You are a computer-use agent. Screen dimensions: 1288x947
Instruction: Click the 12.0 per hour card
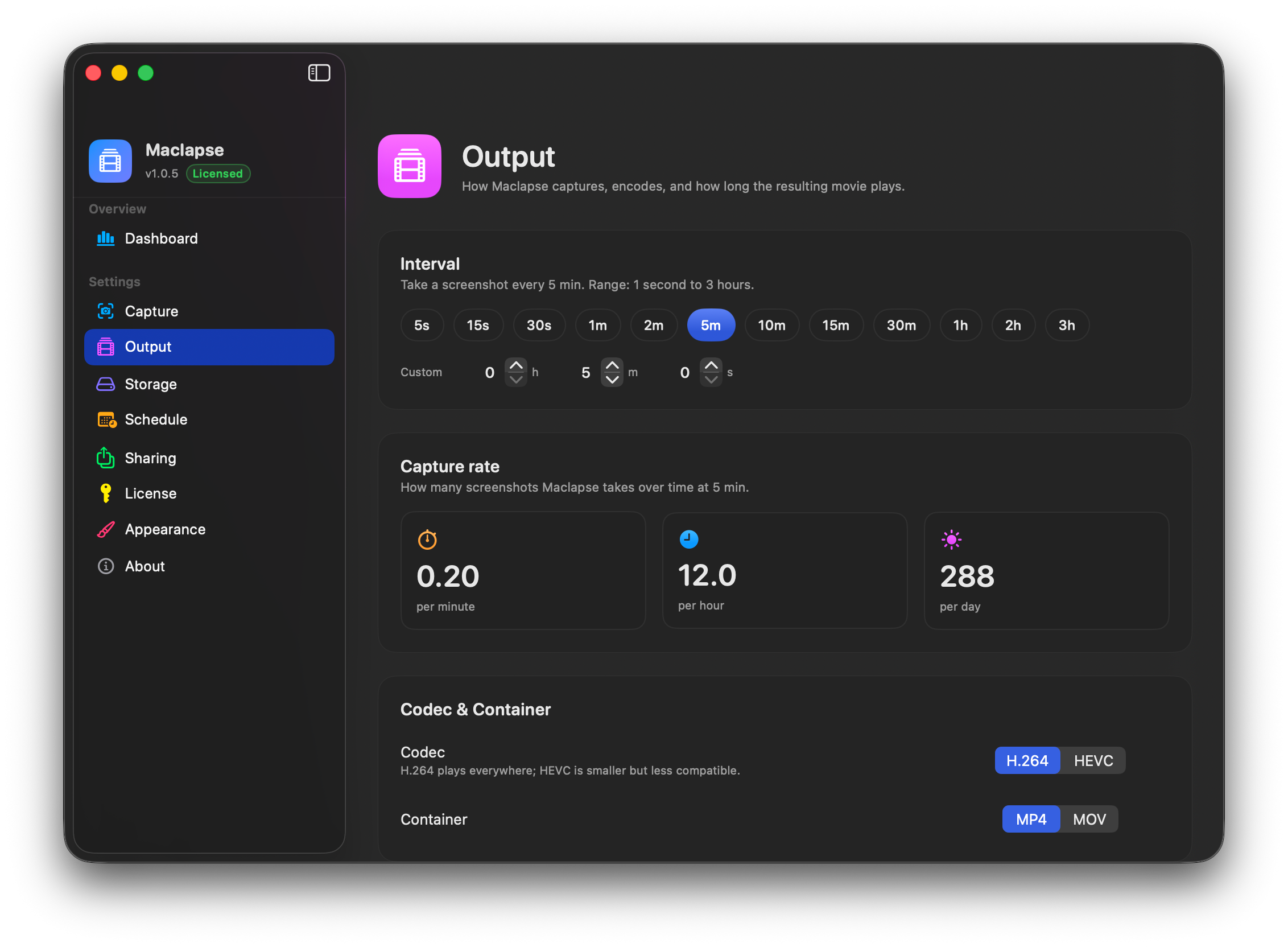pyautogui.click(x=785, y=571)
